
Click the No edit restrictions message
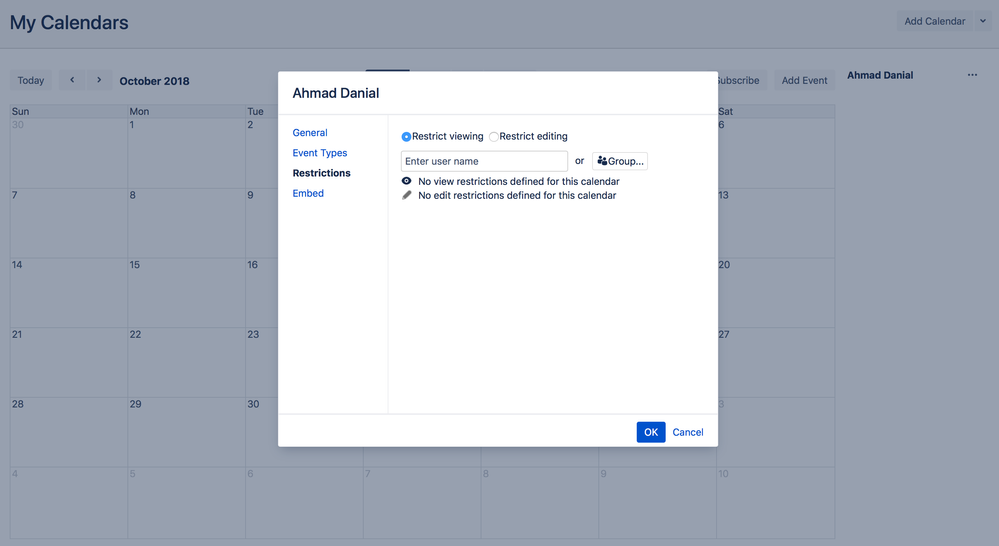(x=517, y=196)
